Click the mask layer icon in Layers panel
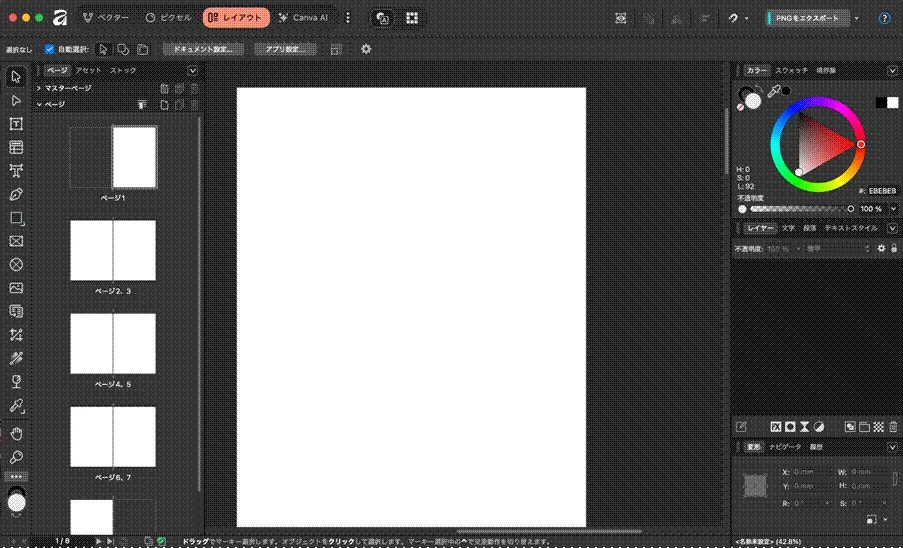 (790, 427)
